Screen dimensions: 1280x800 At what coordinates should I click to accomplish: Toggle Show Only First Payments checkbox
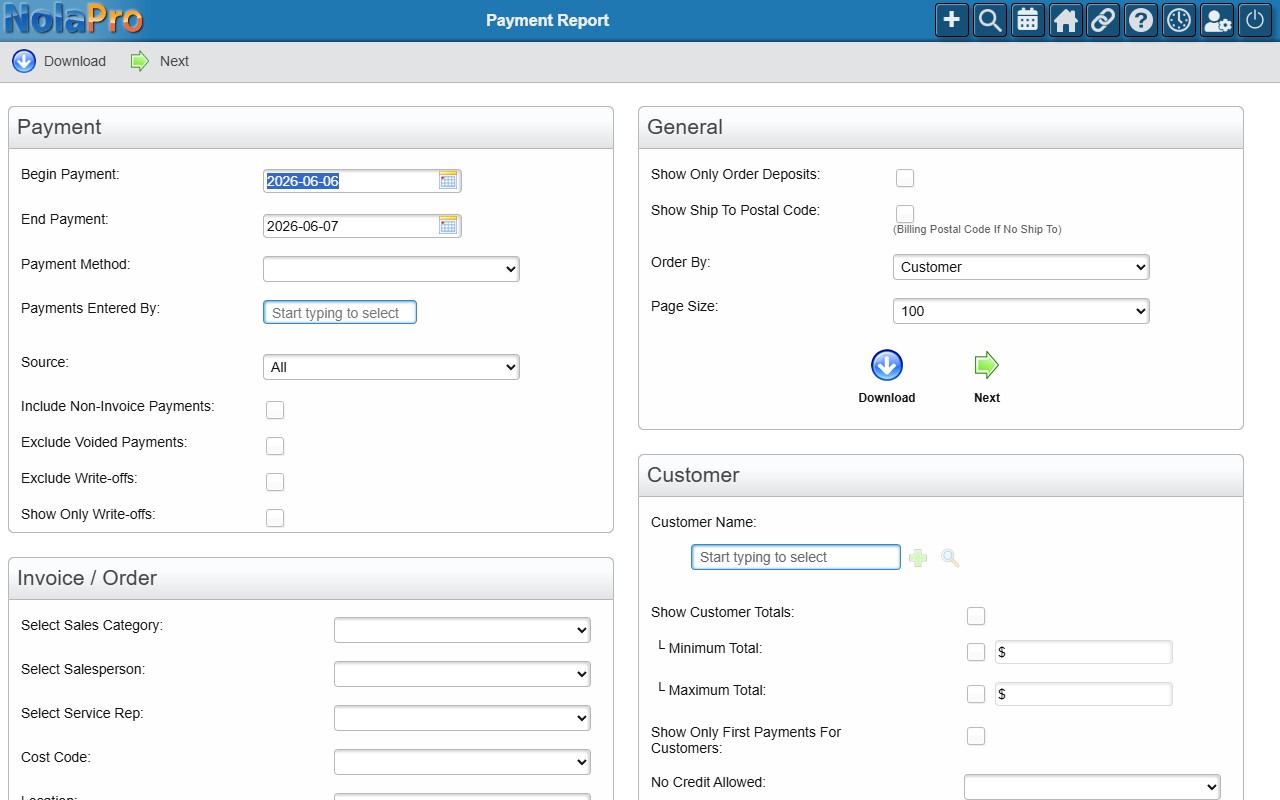point(976,736)
